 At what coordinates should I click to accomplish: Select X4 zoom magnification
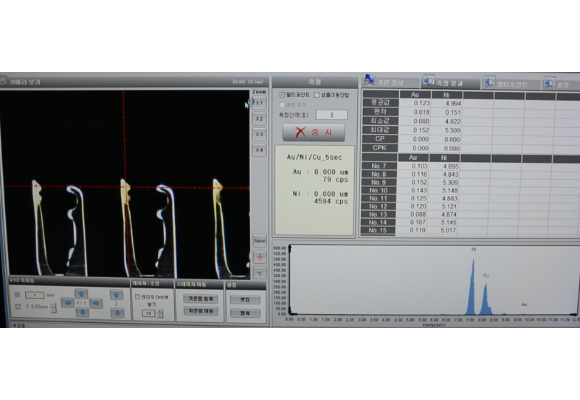(259, 150)
